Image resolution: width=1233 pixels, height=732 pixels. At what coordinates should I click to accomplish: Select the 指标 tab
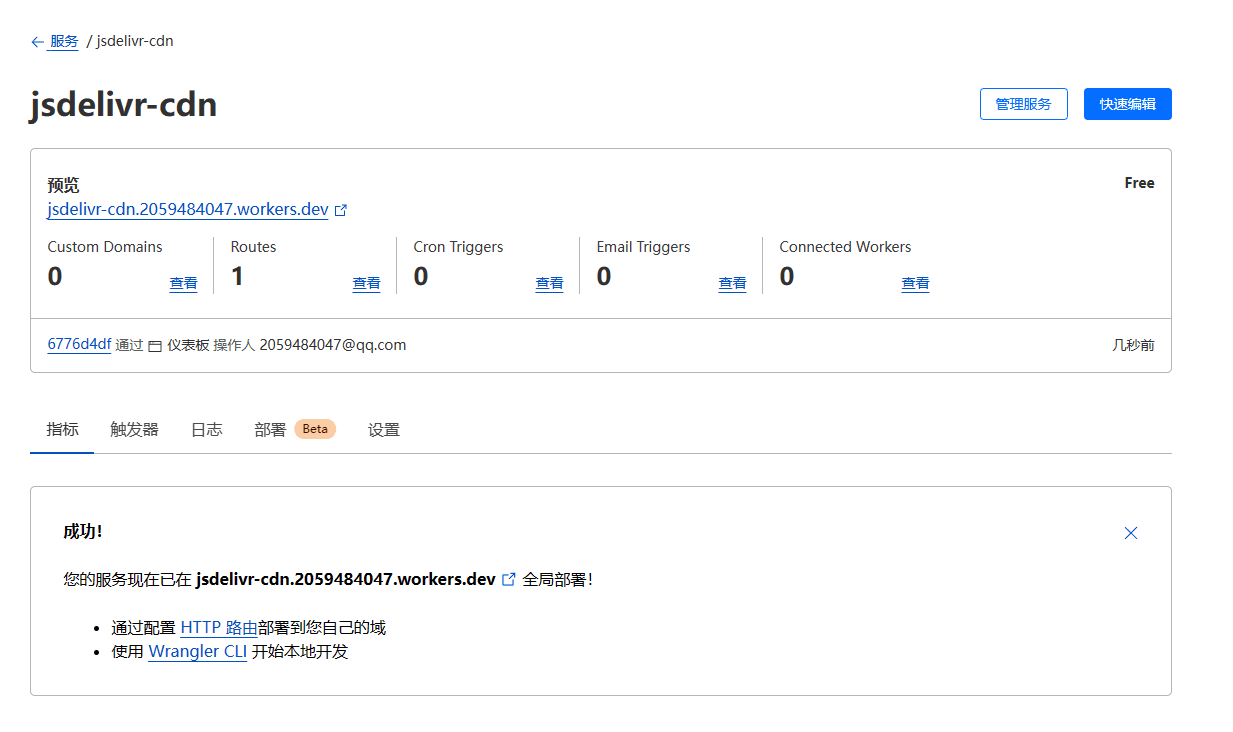(62, 430)
